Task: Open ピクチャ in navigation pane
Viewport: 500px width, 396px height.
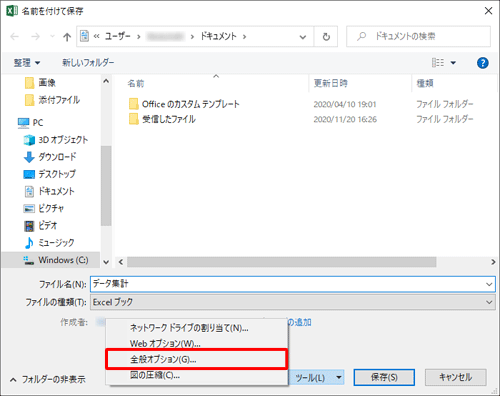Action: pos(44,209)
